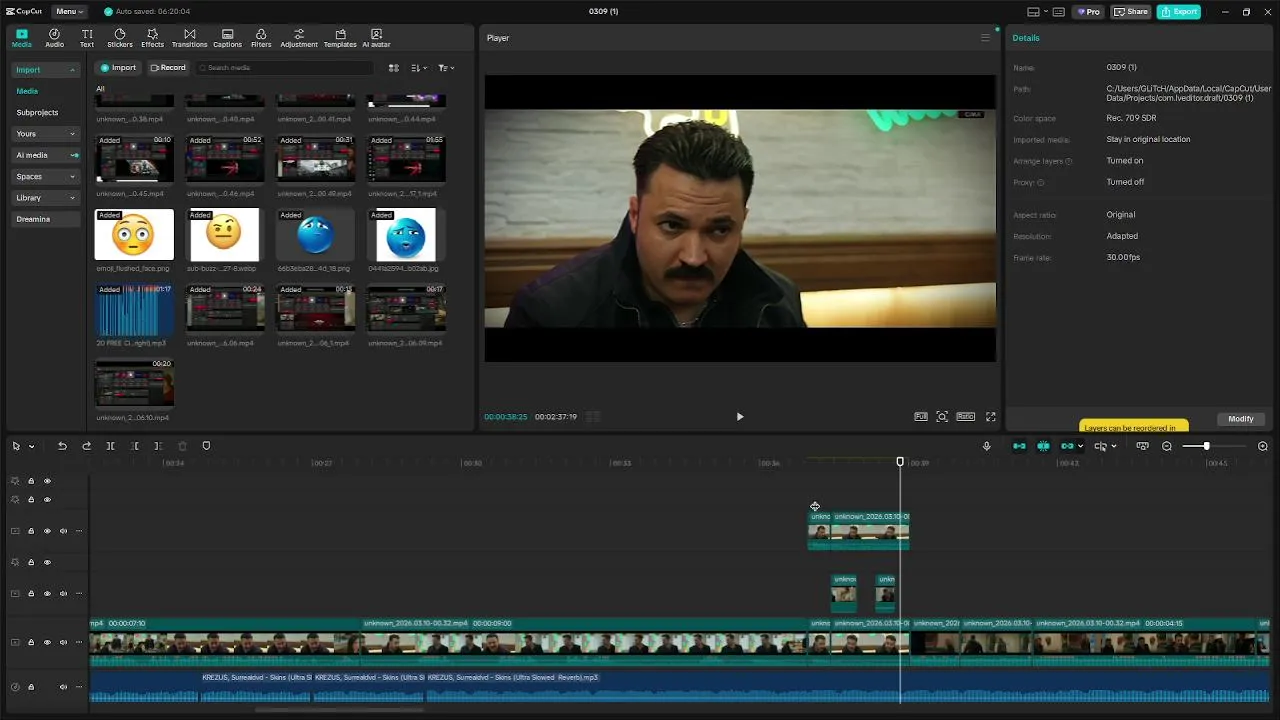Screen dimensions: 1280x720
Task: Toggle preview axis icon
Action: tap(1100, 446)
